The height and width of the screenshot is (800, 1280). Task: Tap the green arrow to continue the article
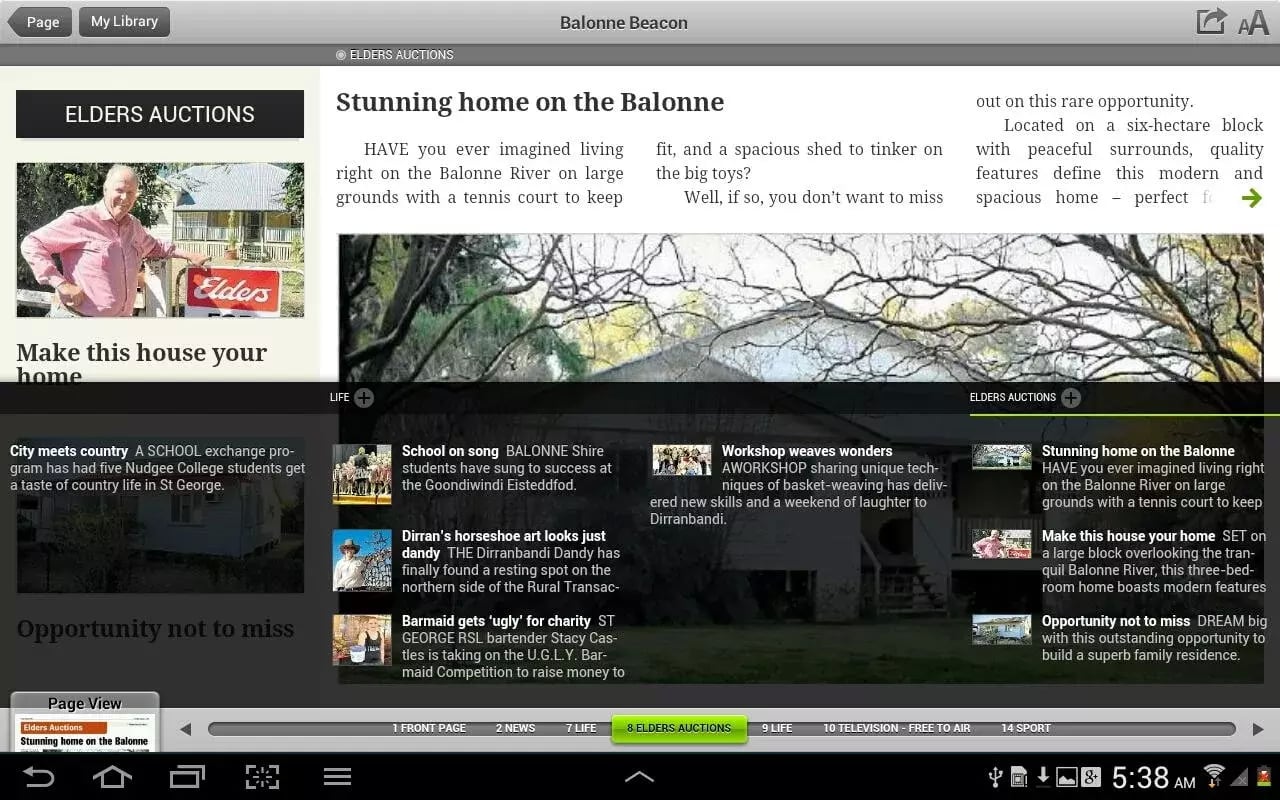click(1251, 198)
